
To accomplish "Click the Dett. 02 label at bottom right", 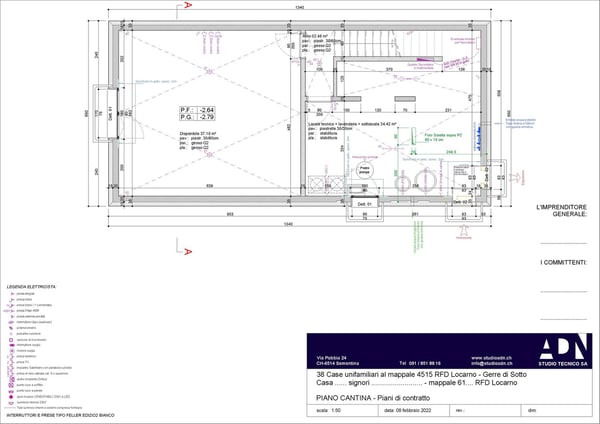I will point(462,203).
